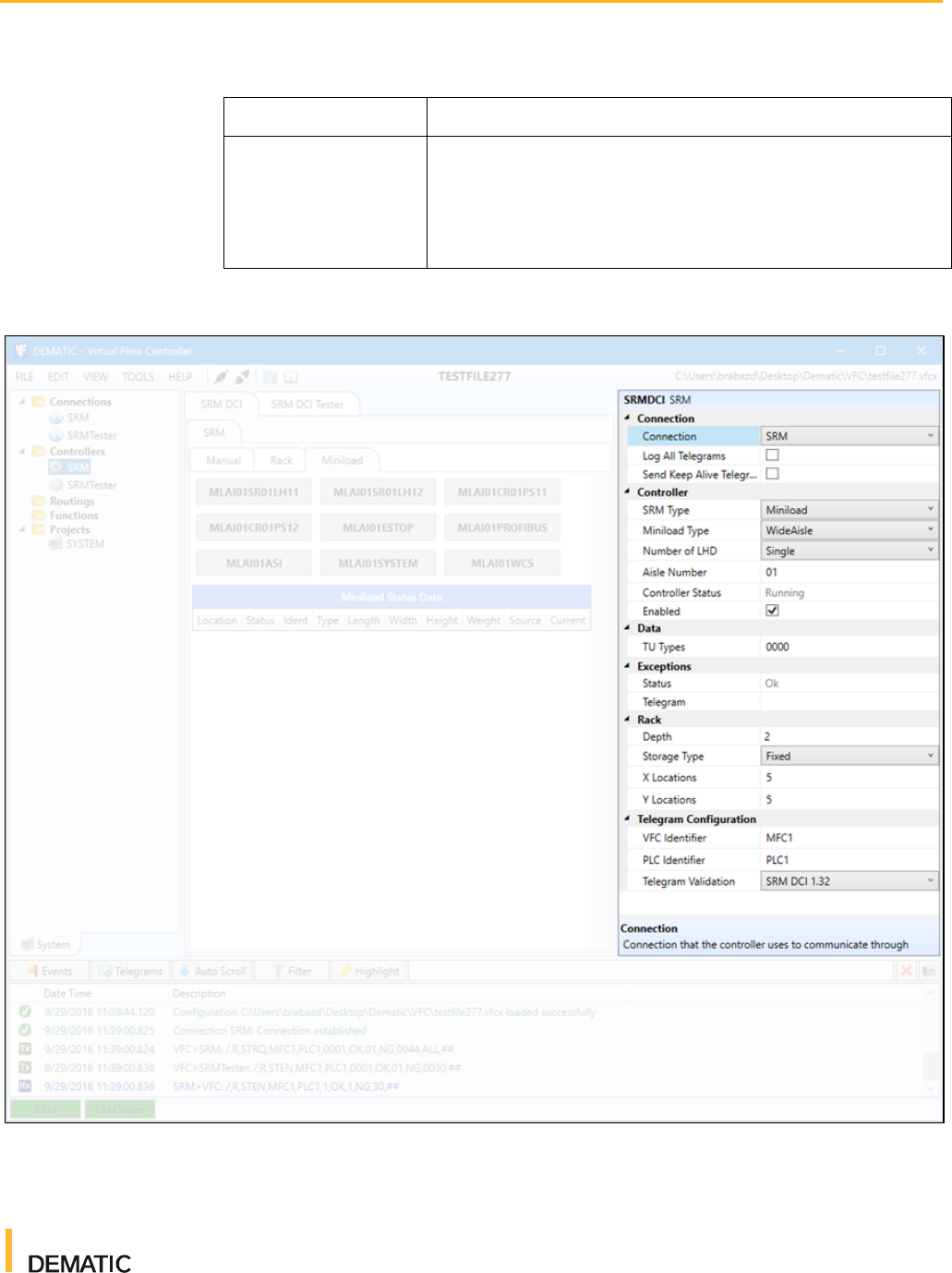The height and width of the screenshot is (1273, 952).
Task: Open the TOOLS menu
Action: tap(139, 377)
